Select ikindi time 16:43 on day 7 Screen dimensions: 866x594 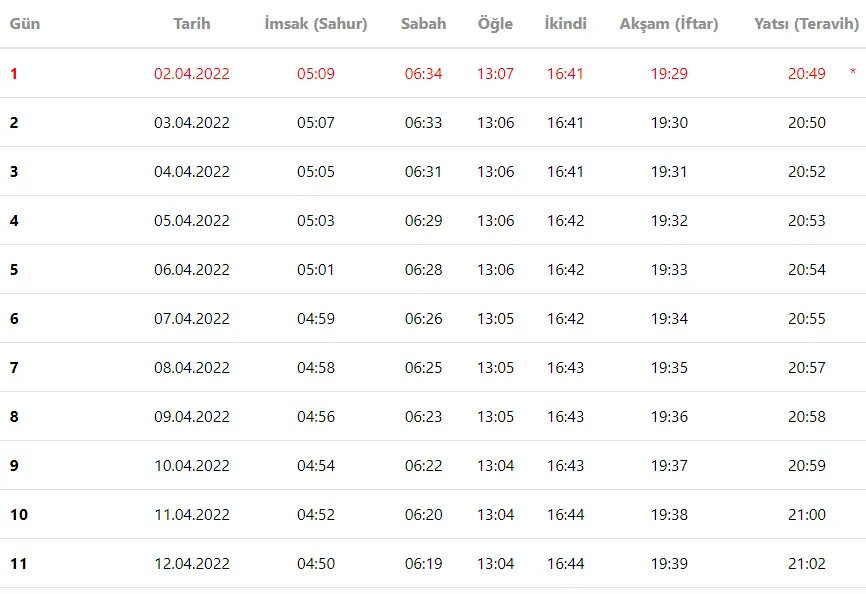[x=566, y=368]
